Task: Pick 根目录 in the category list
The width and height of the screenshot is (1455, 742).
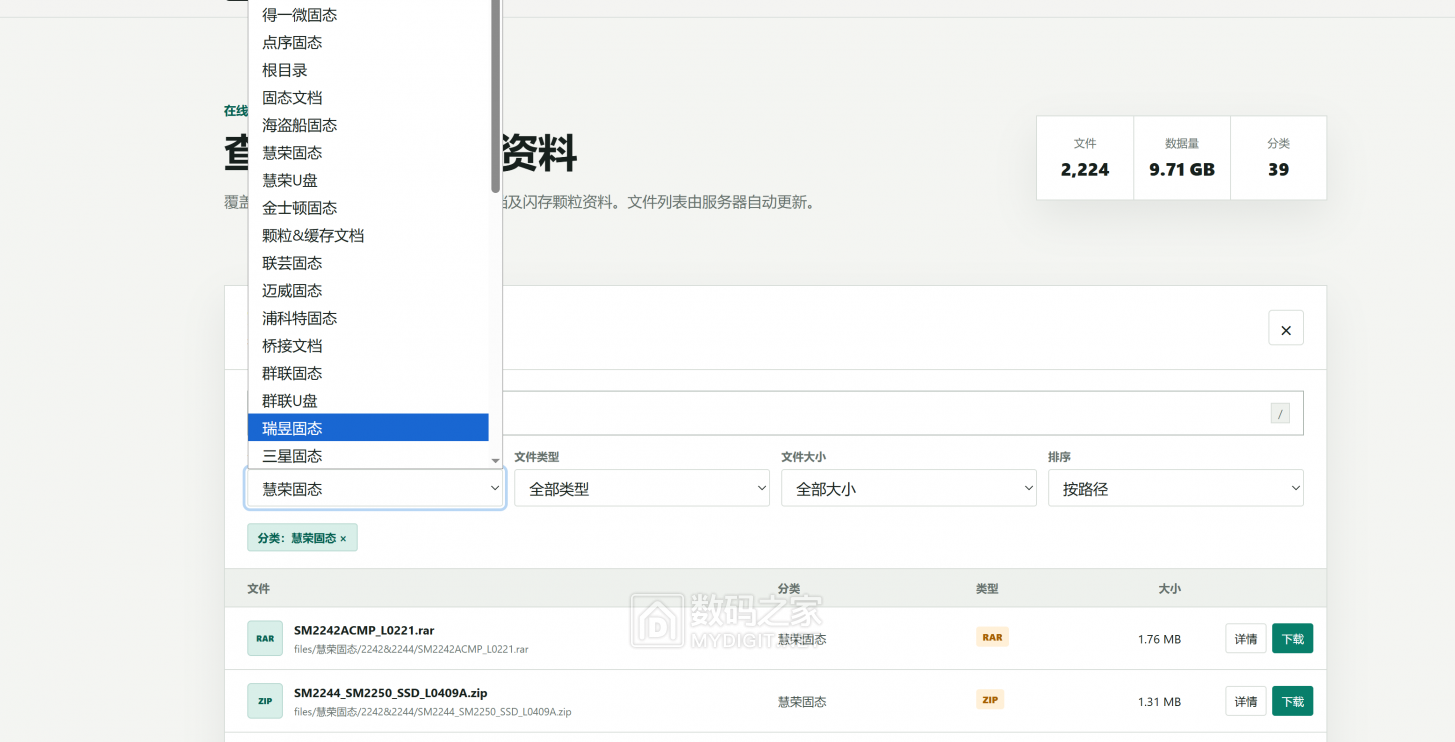Action: (x=368, y=70)
